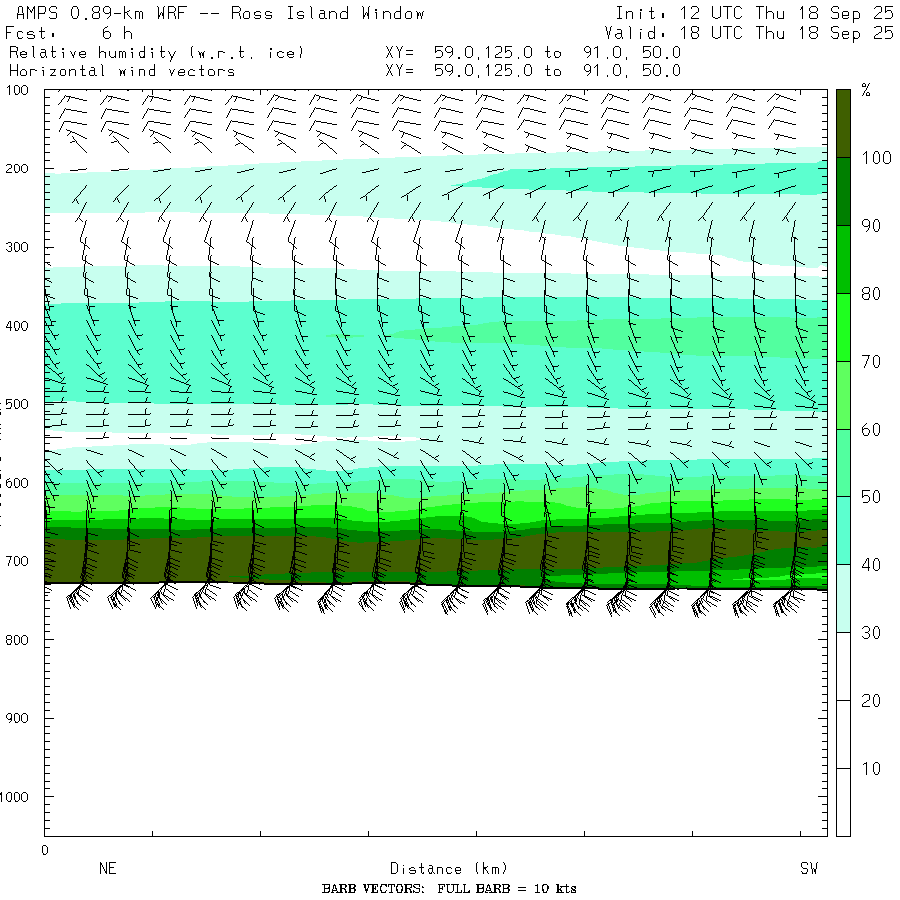This screenshot has height=900, width=900.
Task: Click the colorbar label '90'
Action: 871,226
